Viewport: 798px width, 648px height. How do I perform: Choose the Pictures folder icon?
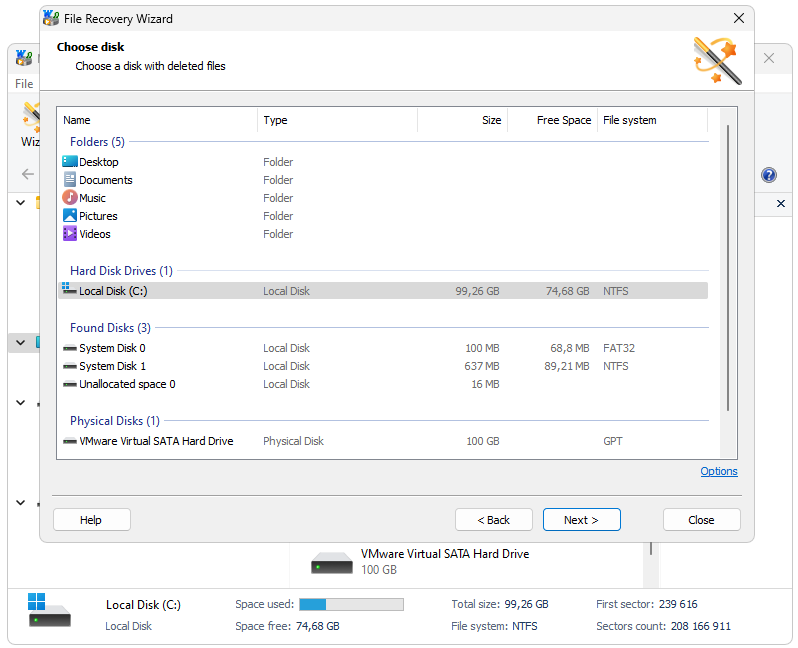coord(70,216)
